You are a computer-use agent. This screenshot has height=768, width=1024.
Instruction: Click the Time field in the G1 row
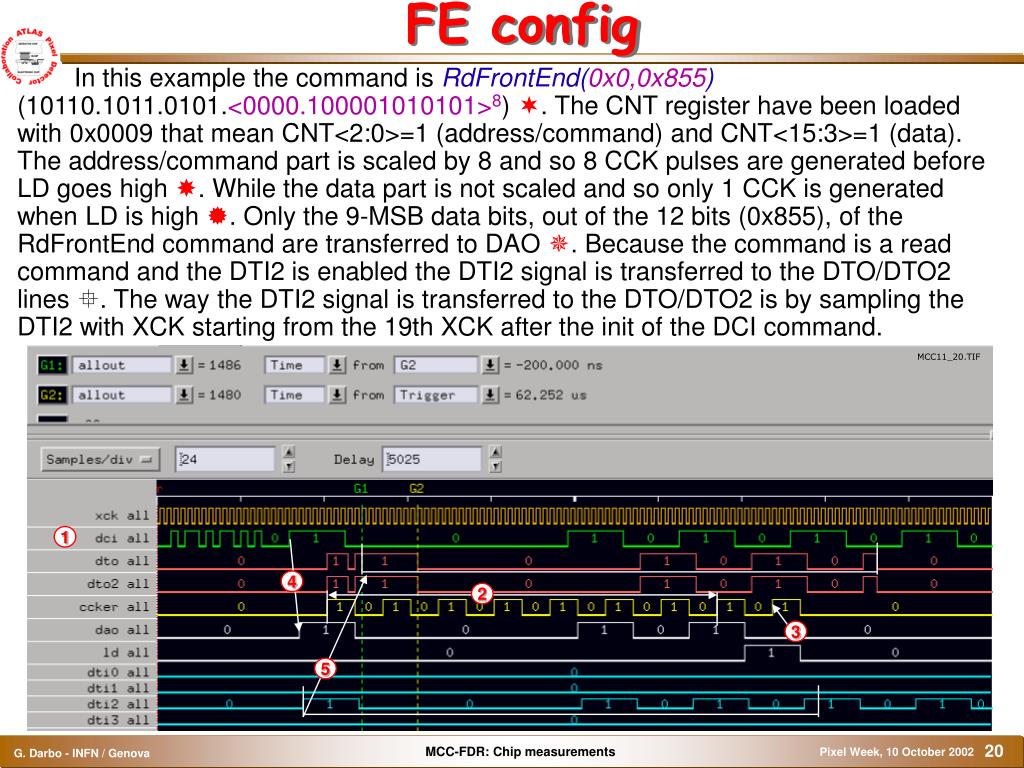(294, 365)
